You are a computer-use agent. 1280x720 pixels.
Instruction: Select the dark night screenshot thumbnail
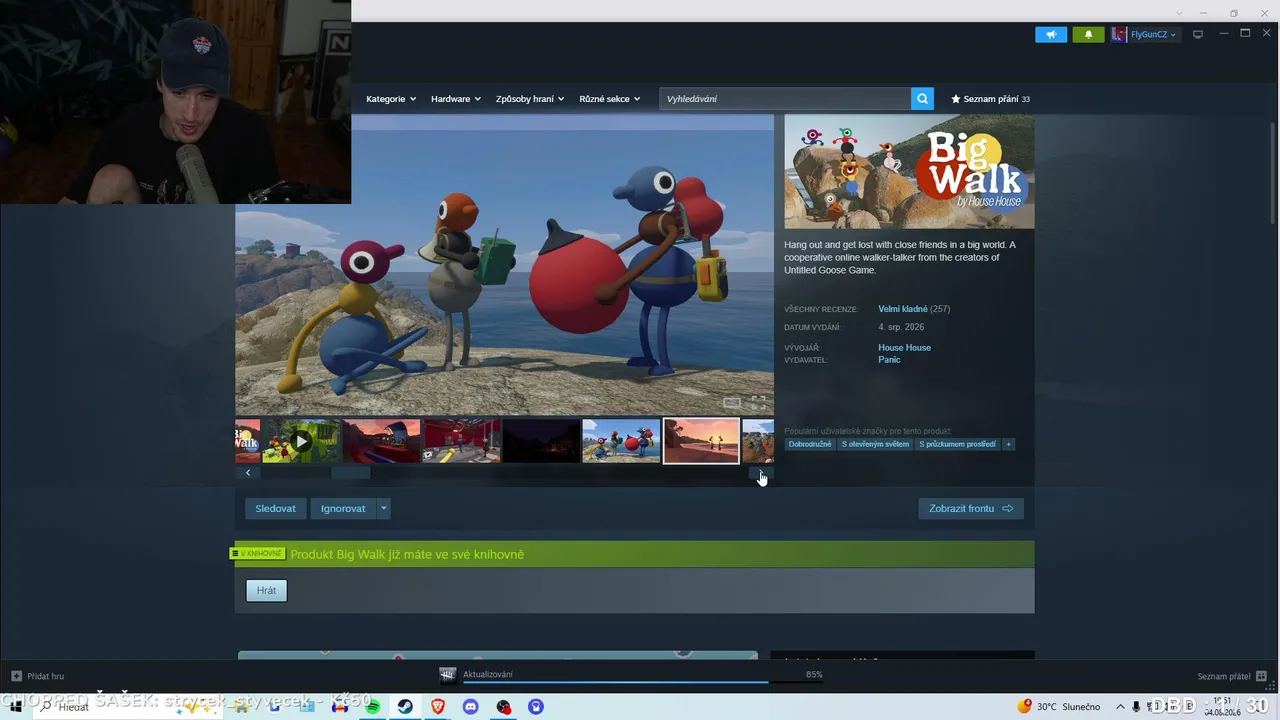[x=541, y=441]
